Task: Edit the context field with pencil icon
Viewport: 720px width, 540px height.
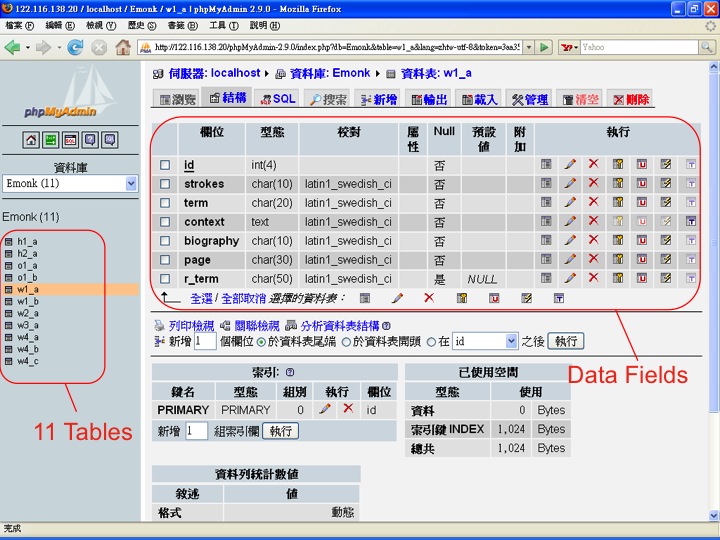Action: pyautogui.click(x=570, y=221)
